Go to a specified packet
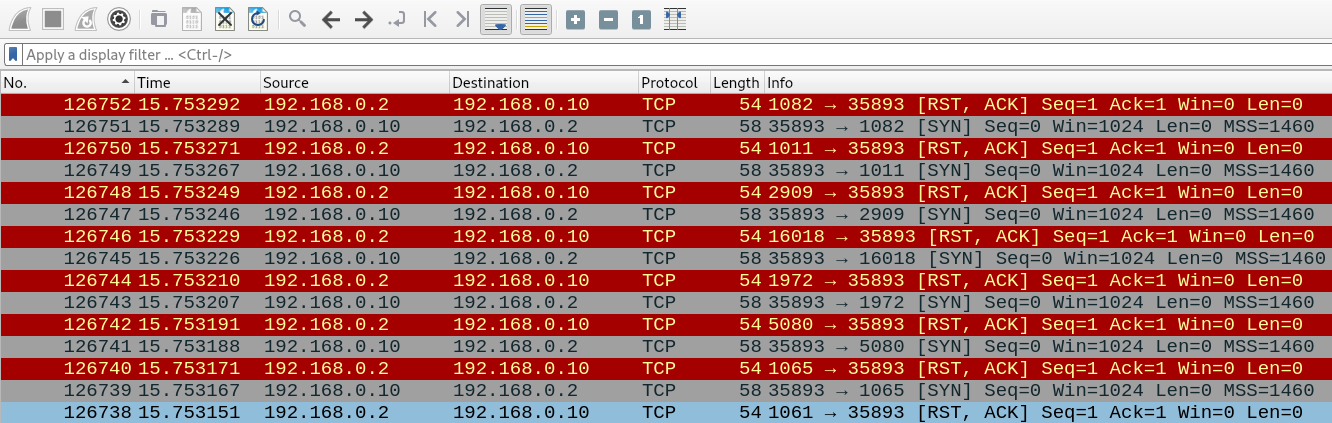The width and height of the screenshot is (1332, 423). (x=397, y=19)
